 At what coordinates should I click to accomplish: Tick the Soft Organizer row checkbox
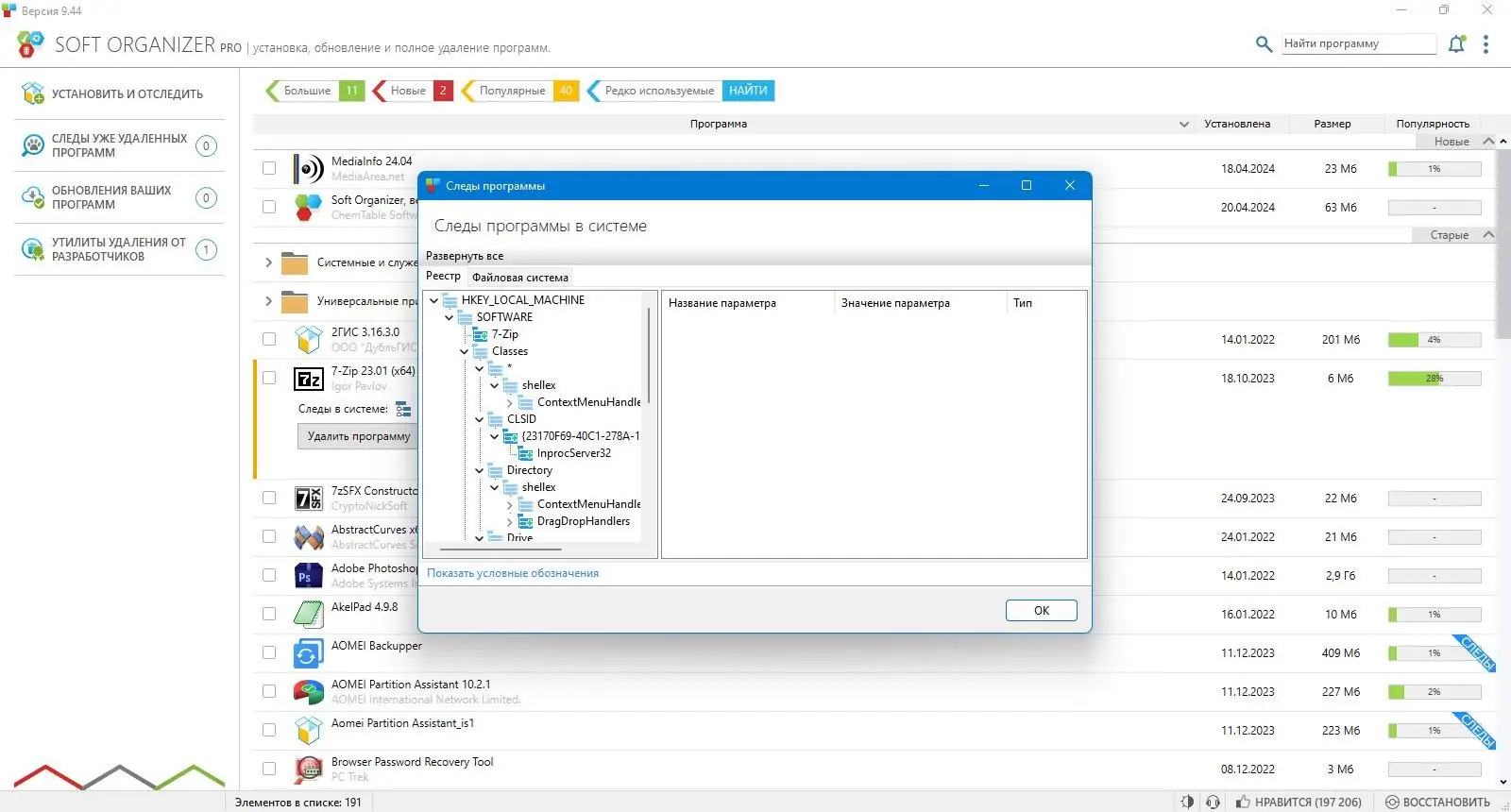(x=269, y=207)
